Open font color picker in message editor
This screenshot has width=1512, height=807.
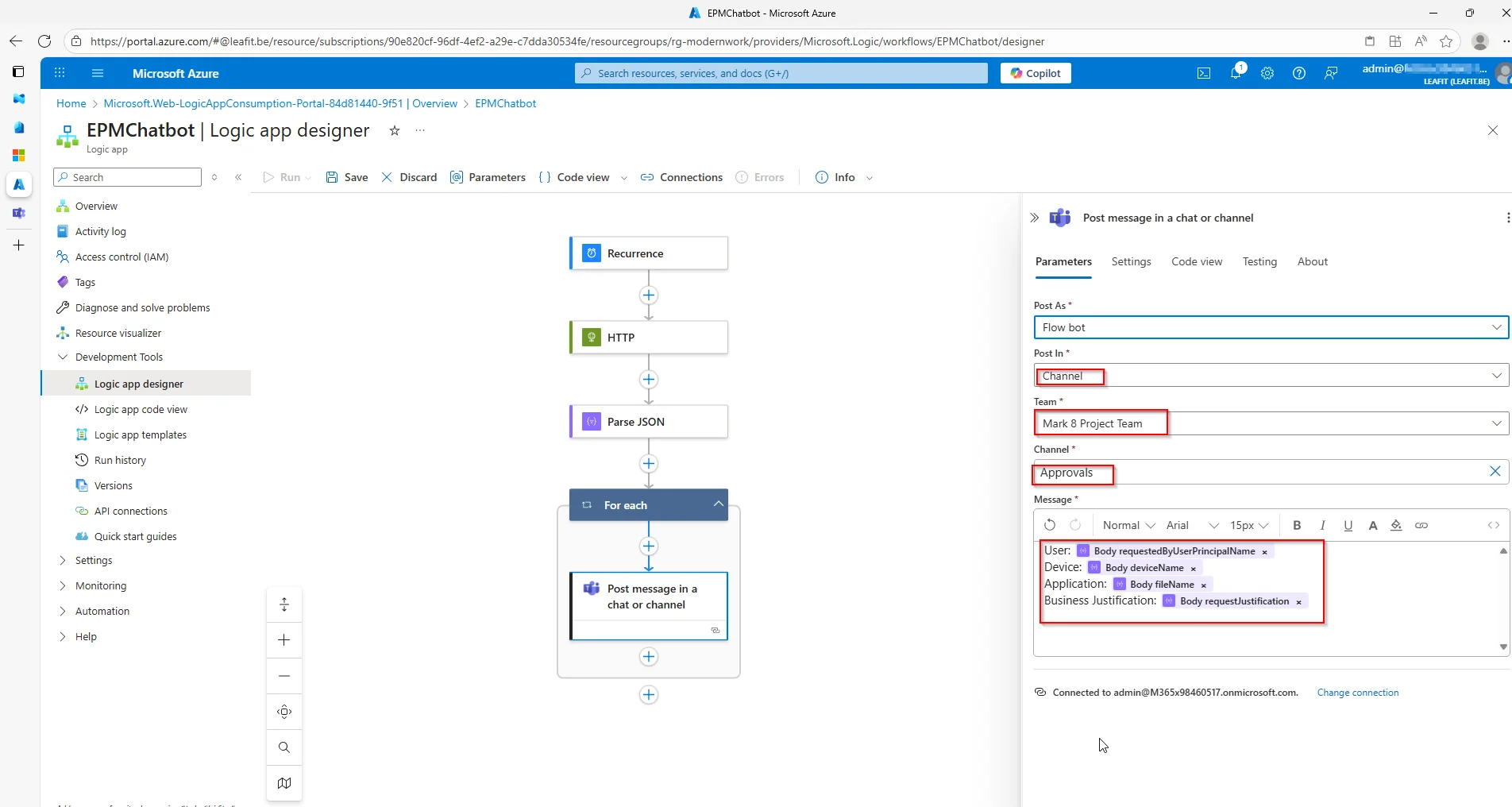1372,525
